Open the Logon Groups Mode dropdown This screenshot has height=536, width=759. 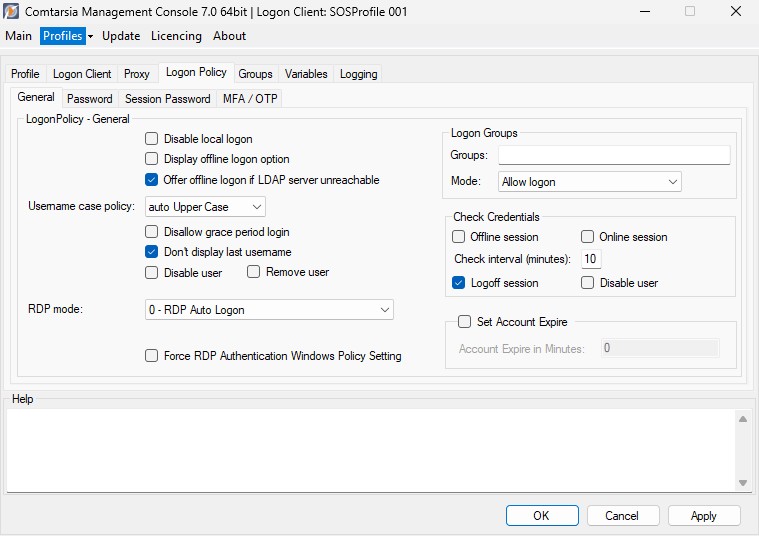(x=590, y=182)
